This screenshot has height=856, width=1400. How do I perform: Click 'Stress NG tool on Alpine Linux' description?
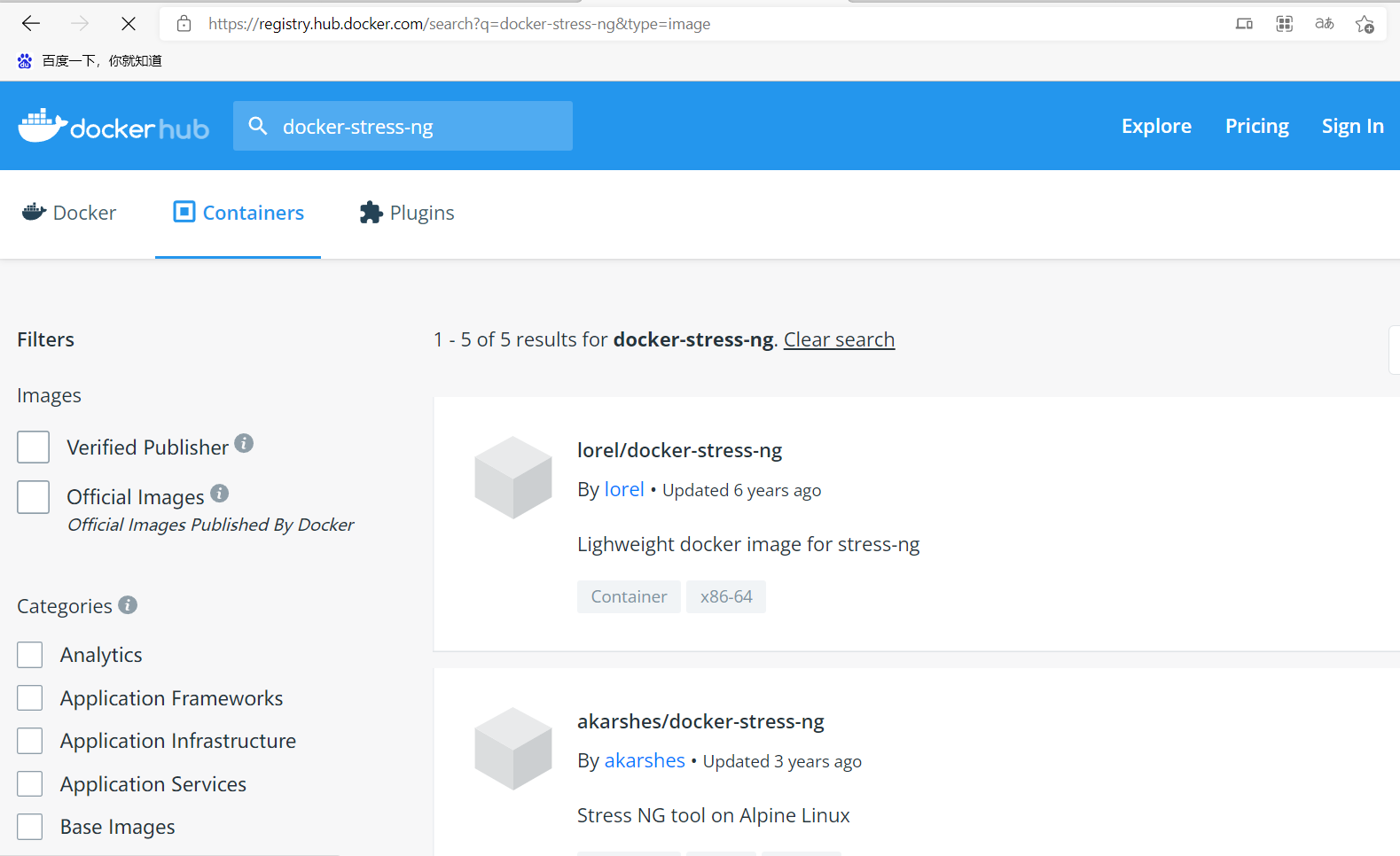pos(714,815)
